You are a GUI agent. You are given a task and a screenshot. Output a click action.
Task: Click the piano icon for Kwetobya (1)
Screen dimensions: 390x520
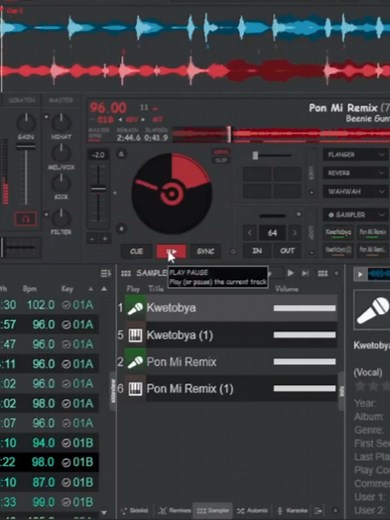(x=135, y=335)
